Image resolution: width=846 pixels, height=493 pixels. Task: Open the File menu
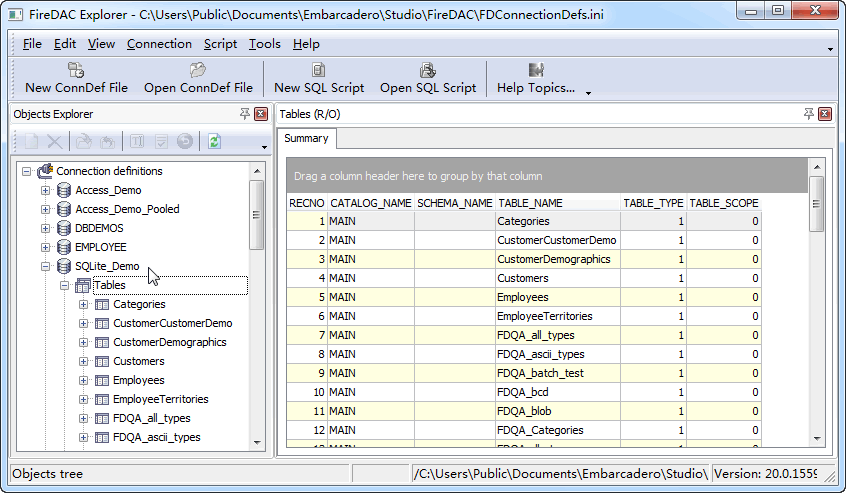tap(32, 44)
